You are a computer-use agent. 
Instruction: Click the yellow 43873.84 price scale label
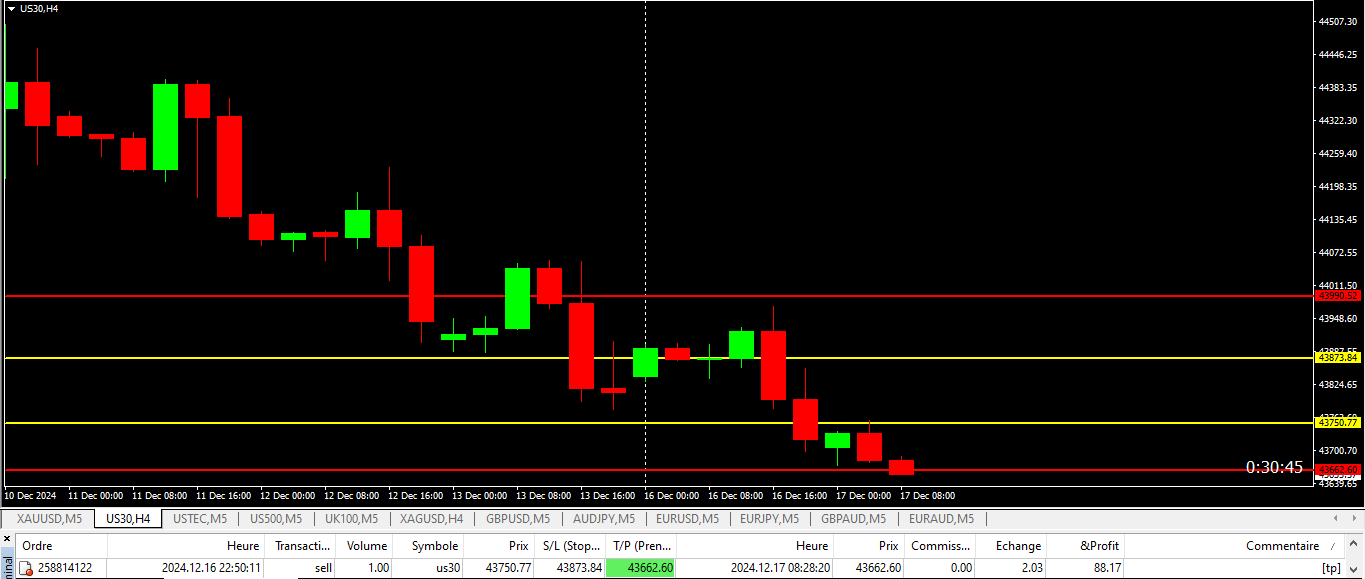tap(1338, 357)
